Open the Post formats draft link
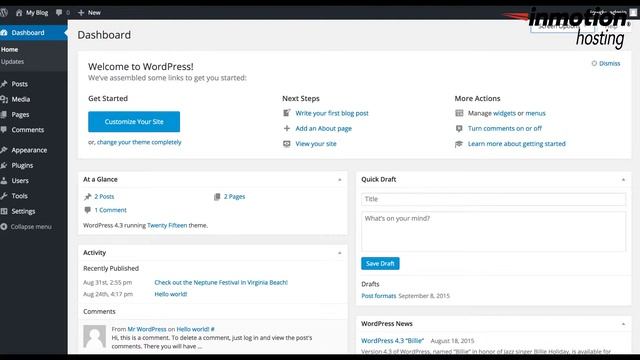 (x=379, y=296)
